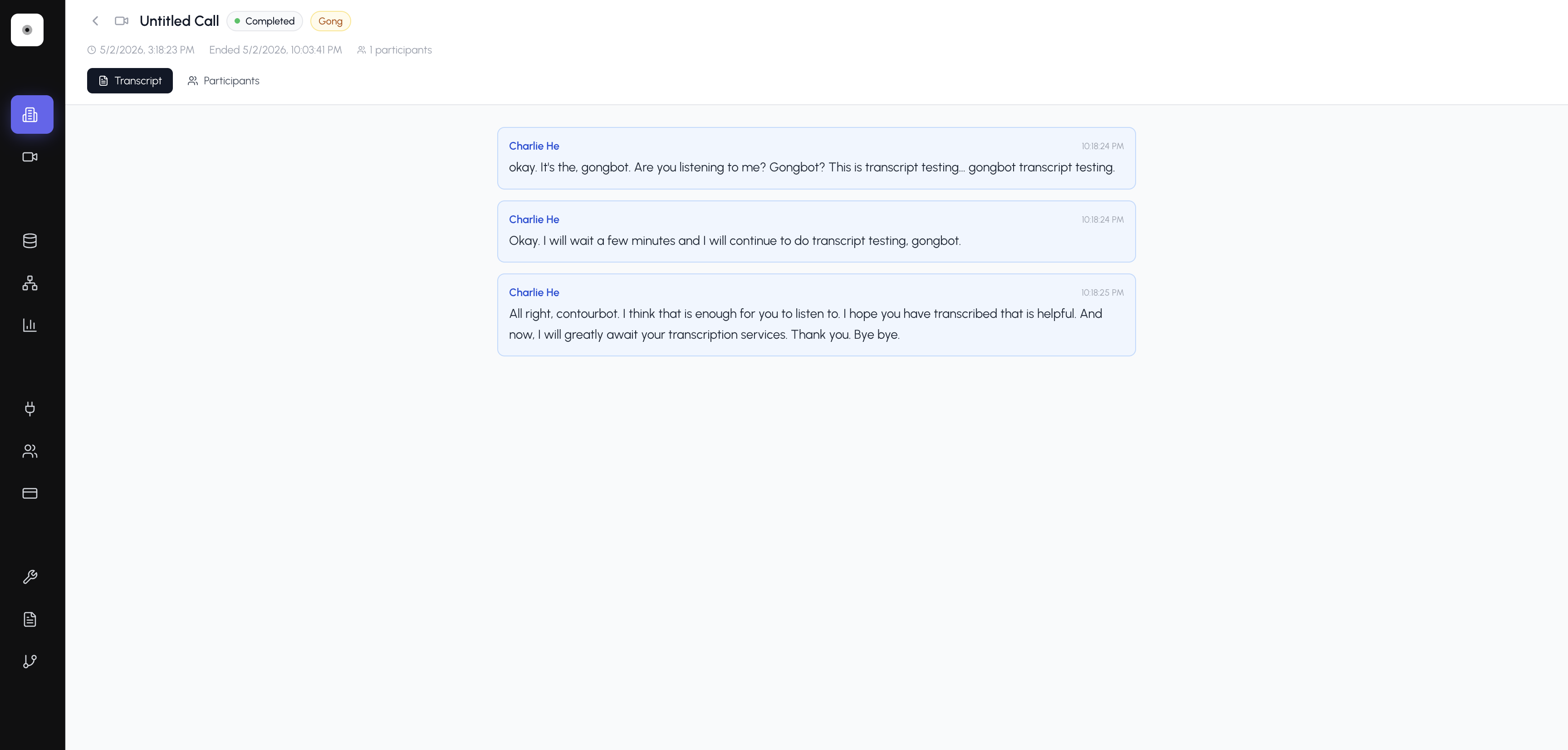Click the Ended 5/2/2026, 10:03:41 PM text

tap(276, 50)
